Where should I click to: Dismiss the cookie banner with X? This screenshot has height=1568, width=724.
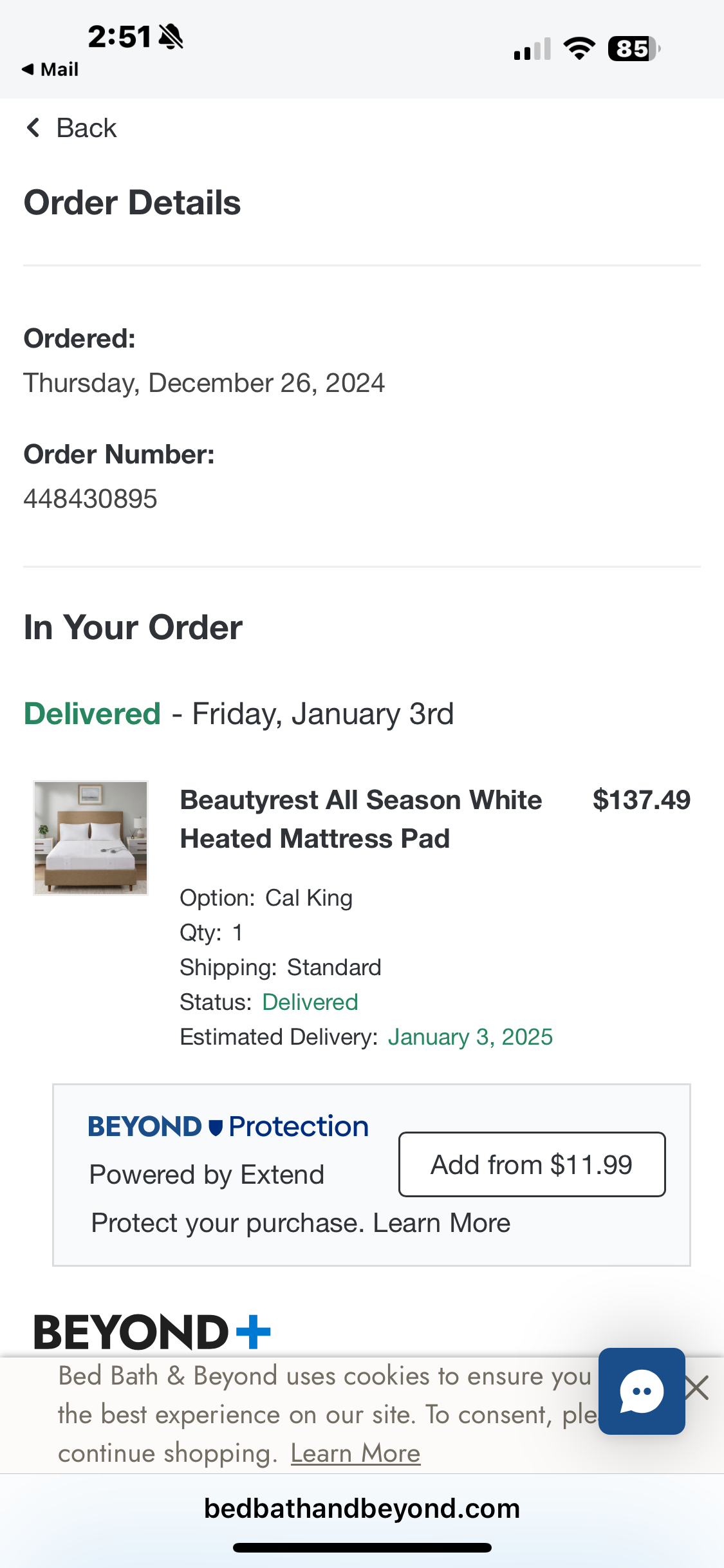(697, 1388)
